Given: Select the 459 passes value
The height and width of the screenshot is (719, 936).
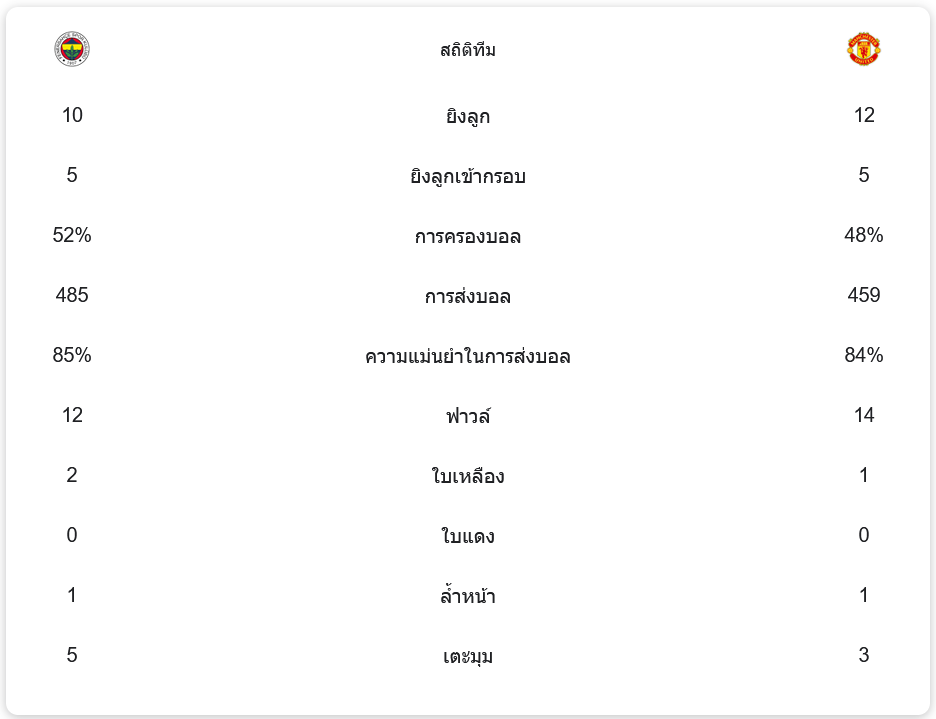Looking at the screenshot, I should click(x=864, y=295).
